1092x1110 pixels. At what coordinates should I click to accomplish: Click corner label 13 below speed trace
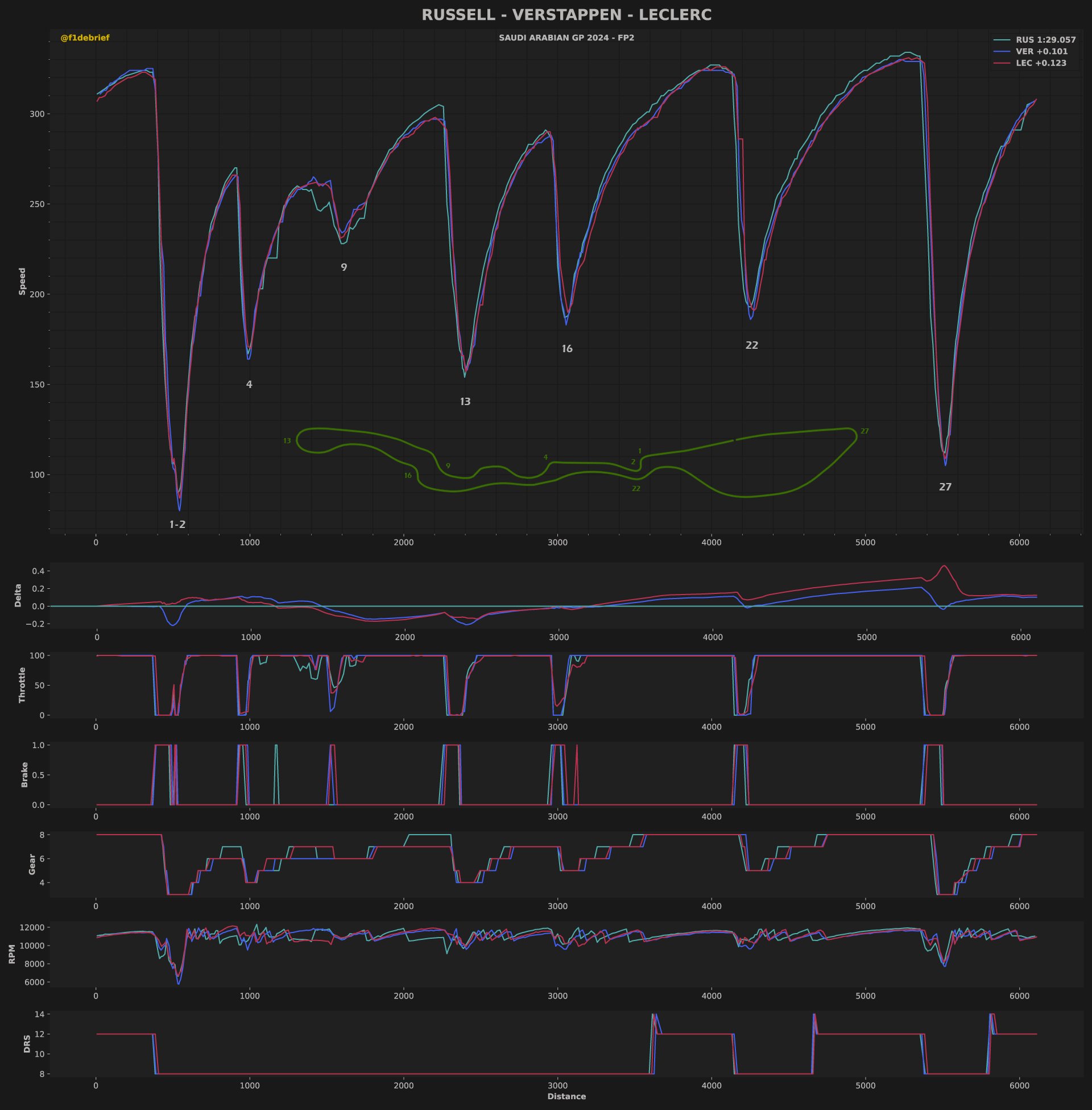point(465,402)
